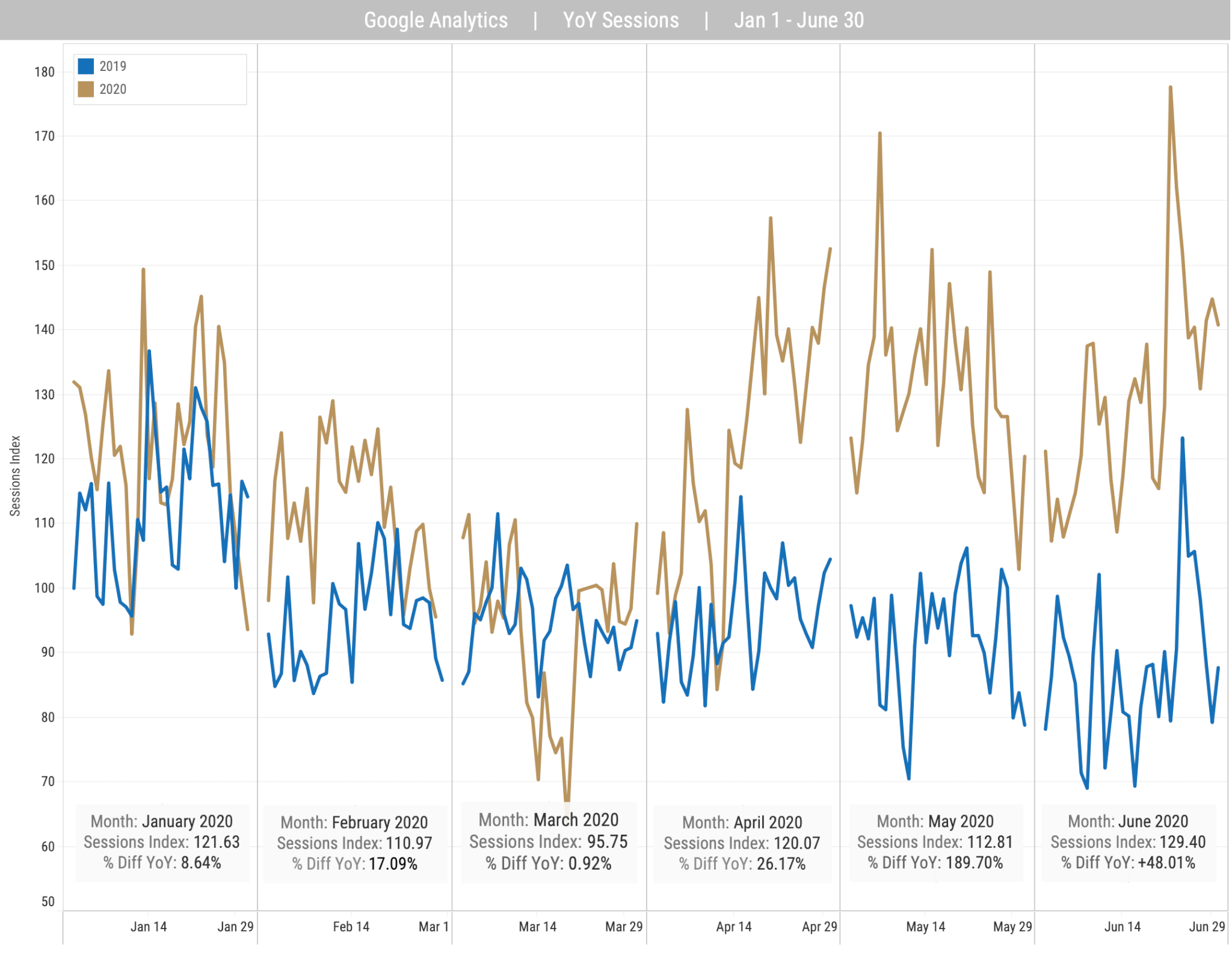
Task: Click the Jun 14 x-axis label
Action: (x=1123, y=927)
